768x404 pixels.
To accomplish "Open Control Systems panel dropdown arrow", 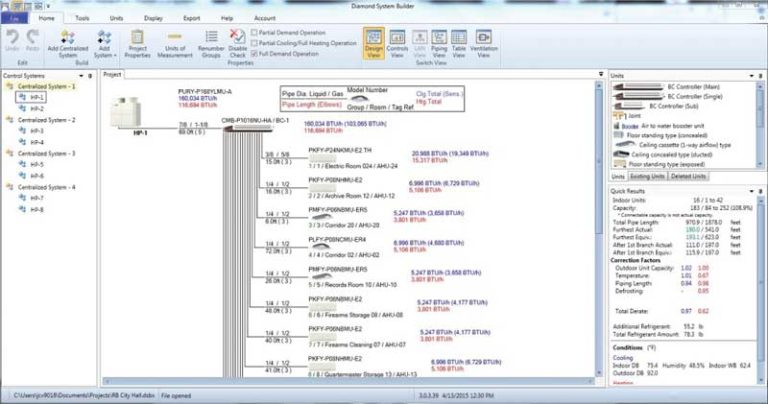I will pos(81,76).
